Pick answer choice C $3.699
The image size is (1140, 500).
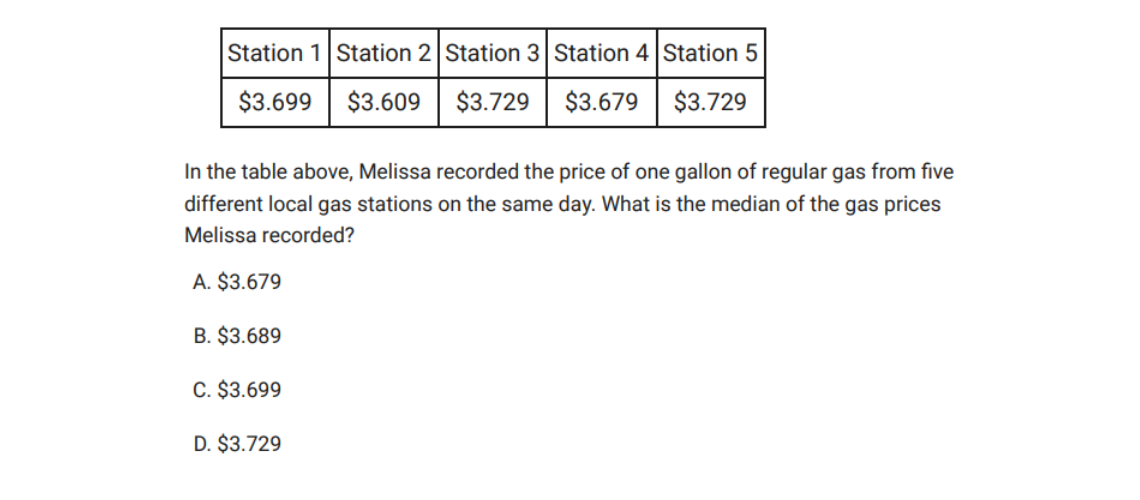point(236,390)
